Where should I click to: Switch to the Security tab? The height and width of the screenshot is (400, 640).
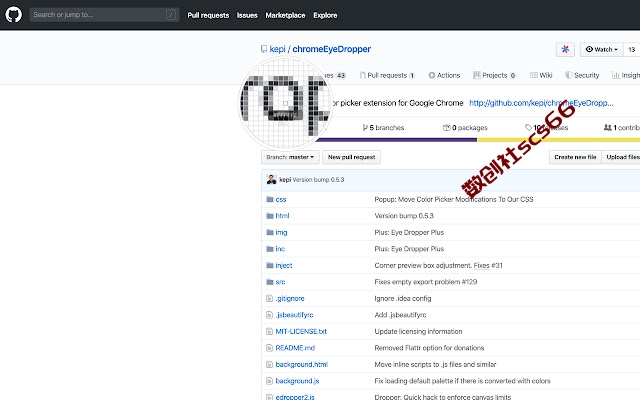[582, 75]
